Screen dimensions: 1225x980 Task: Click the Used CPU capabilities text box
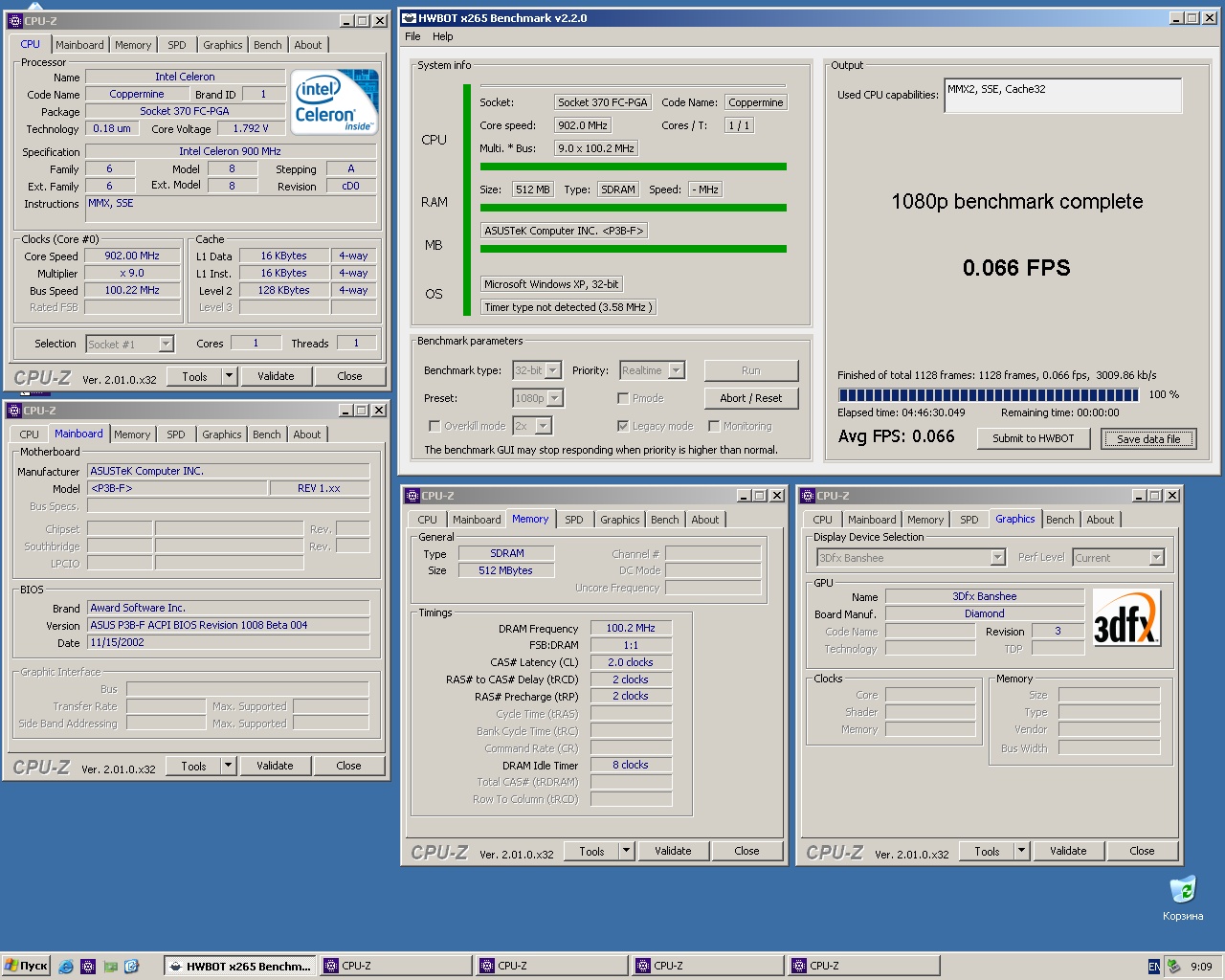point(1062,96)
